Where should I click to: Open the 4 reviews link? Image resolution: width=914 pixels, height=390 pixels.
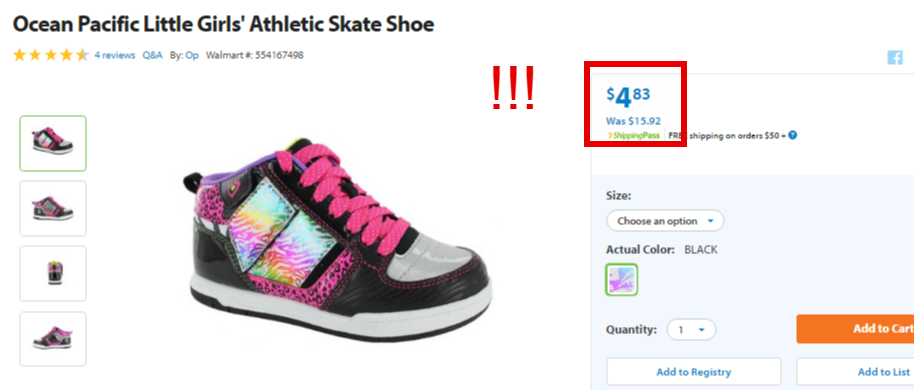pos(115,55)
